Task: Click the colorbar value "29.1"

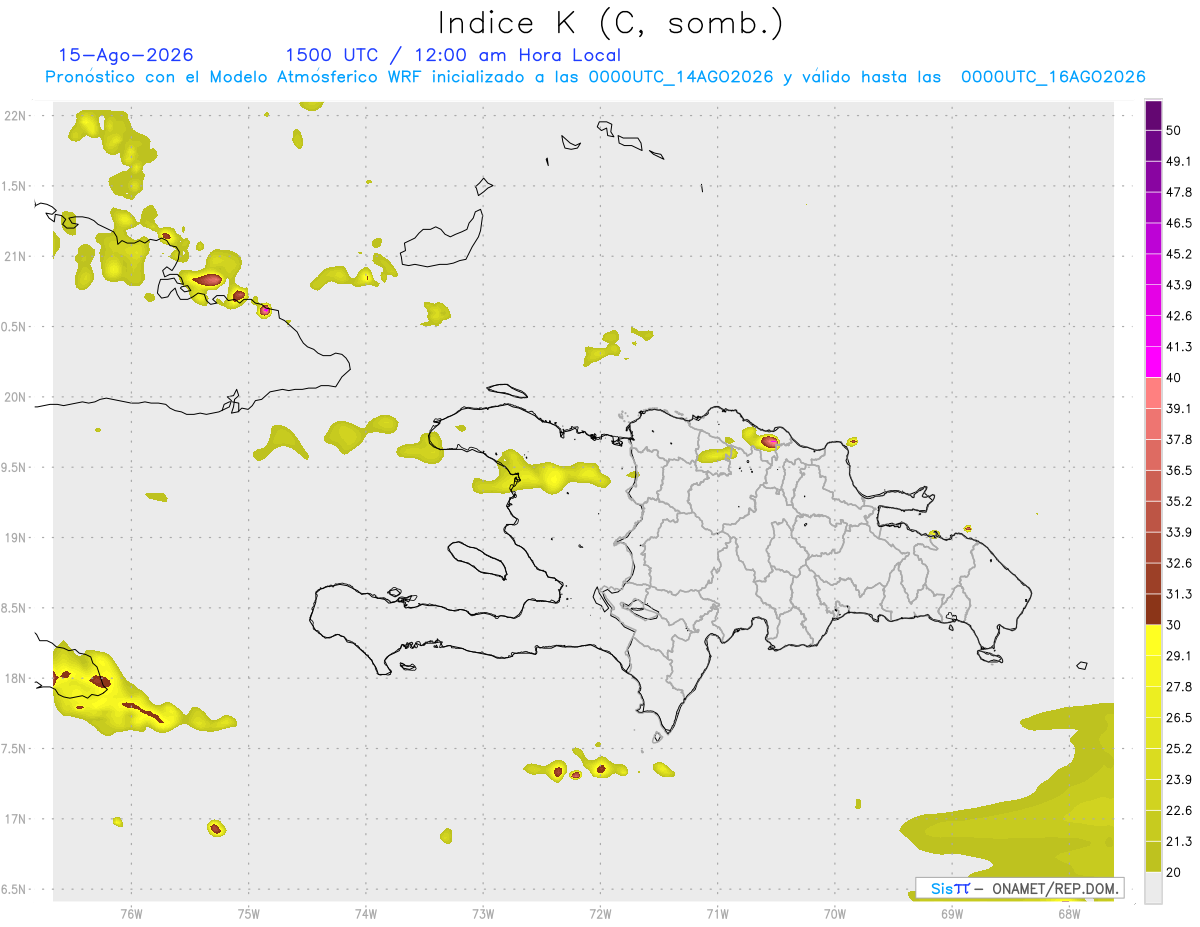Action: click(1179, 656)
